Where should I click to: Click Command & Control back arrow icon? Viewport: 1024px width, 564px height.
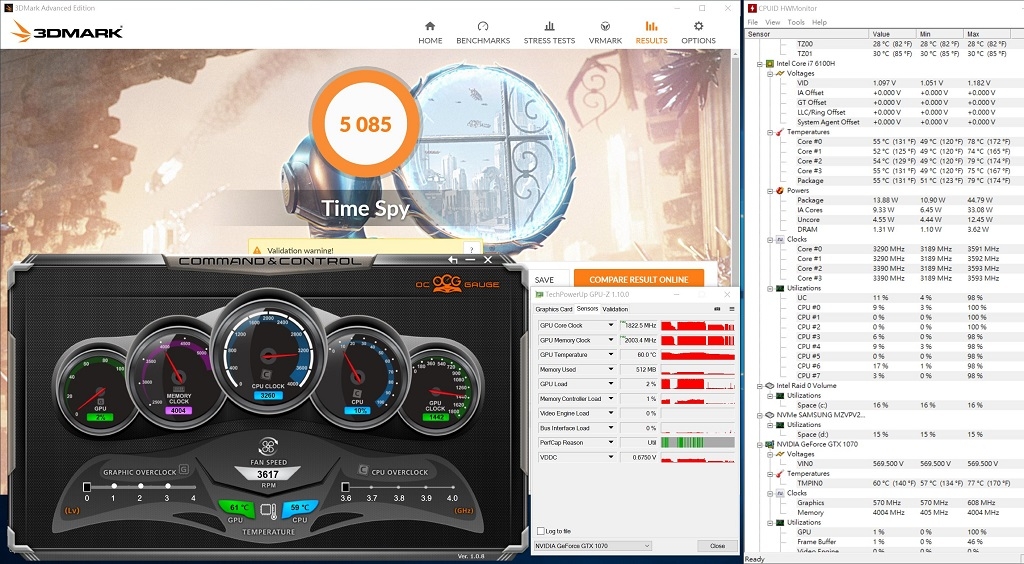coord(453,260)
